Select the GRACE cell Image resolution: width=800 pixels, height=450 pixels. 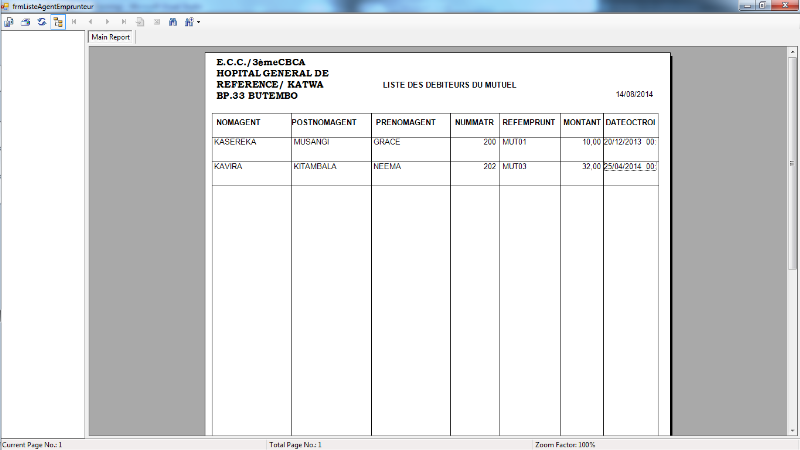tap(387, 142)
